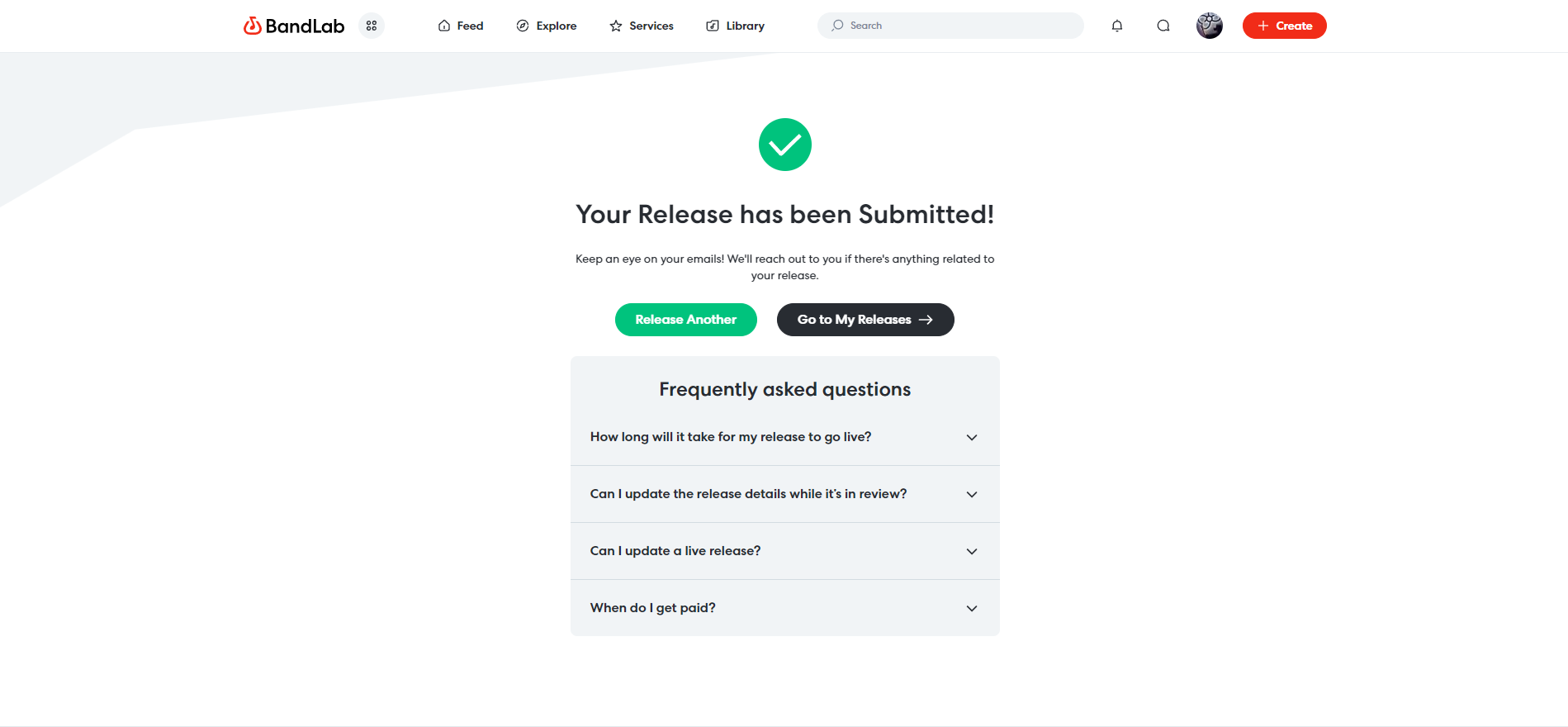Open the Services menu item
This screenshot has height=727, width=1568.
(642, 26)
